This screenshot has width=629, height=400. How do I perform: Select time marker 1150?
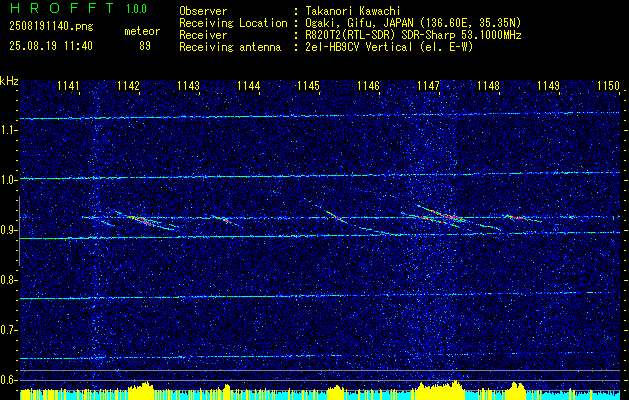pyautogui.click(x=609, y=85)
